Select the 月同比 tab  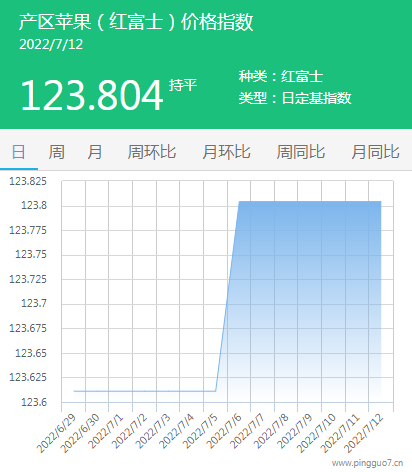[x=375, y=152]
